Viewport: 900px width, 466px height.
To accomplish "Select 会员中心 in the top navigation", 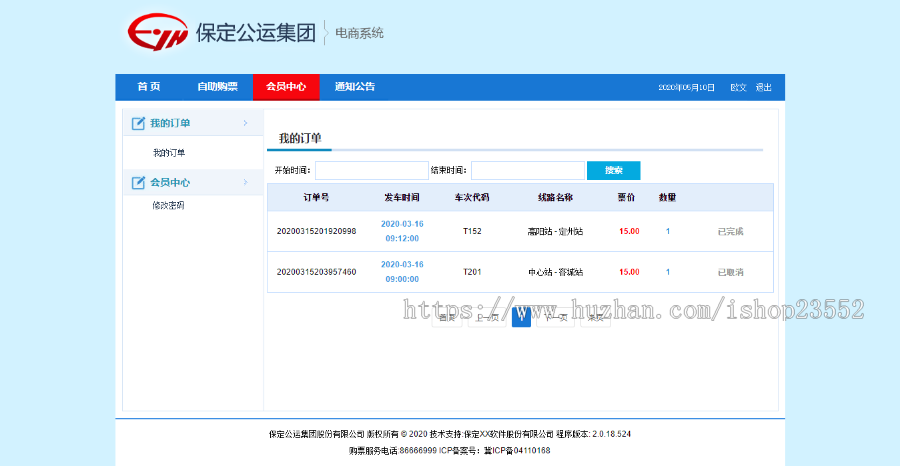I will click(286, 87).
